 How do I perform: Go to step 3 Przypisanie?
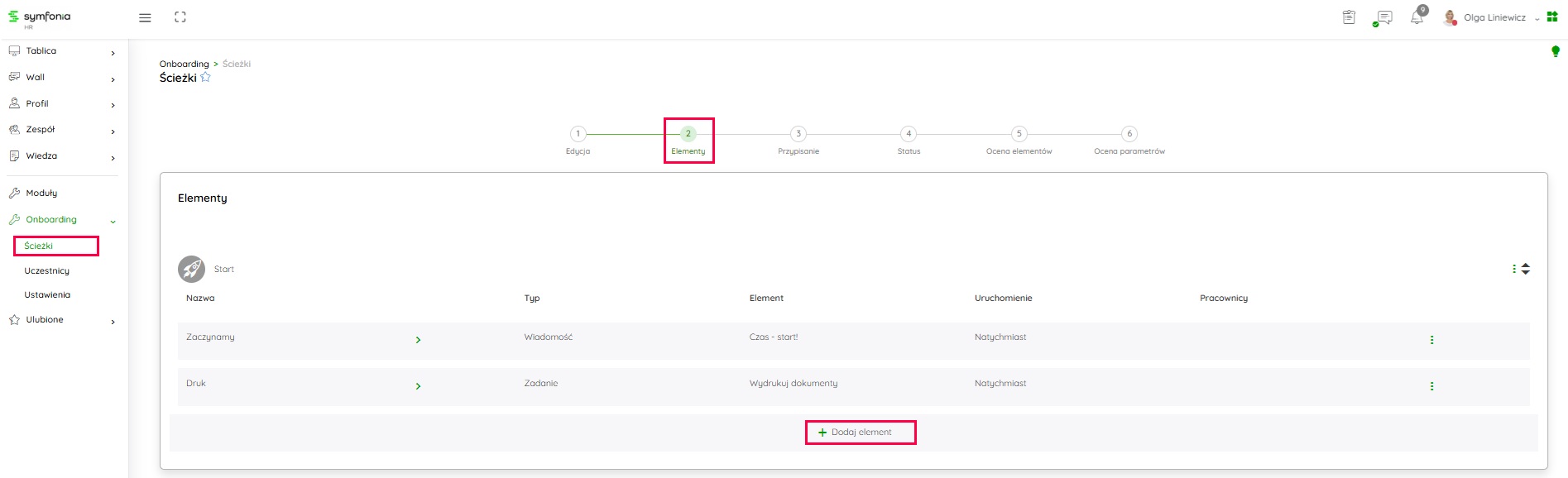click(798, 134)
